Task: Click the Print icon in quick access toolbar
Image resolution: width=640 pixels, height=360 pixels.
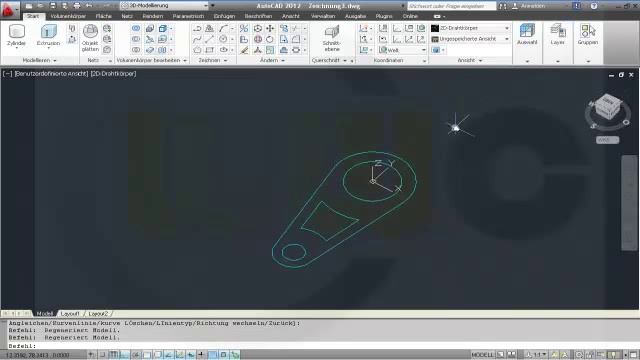Action: point(77,6)
